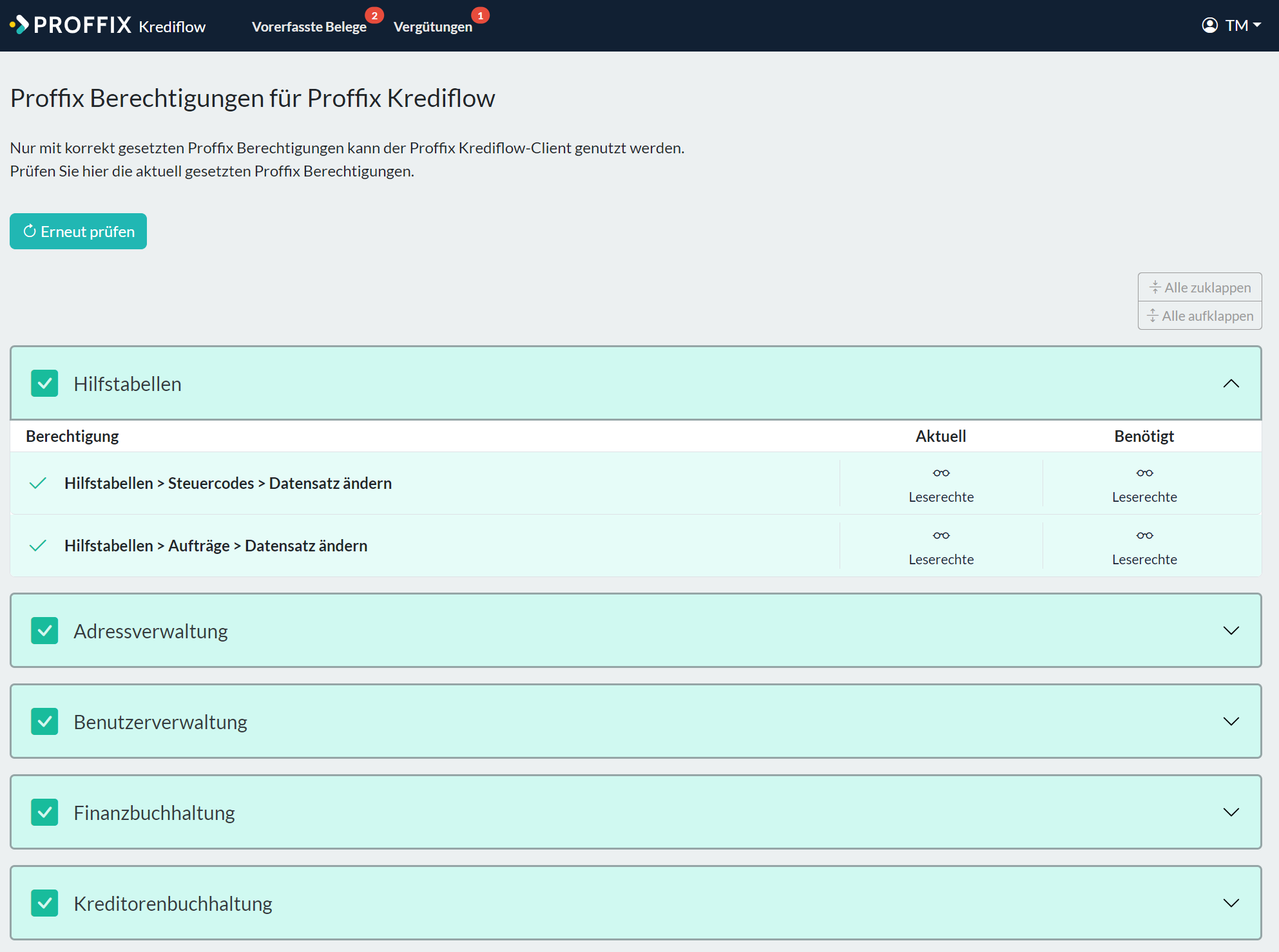Click the Erneut prüfen button
The image size is (1279, 952).
coord(78,231)
